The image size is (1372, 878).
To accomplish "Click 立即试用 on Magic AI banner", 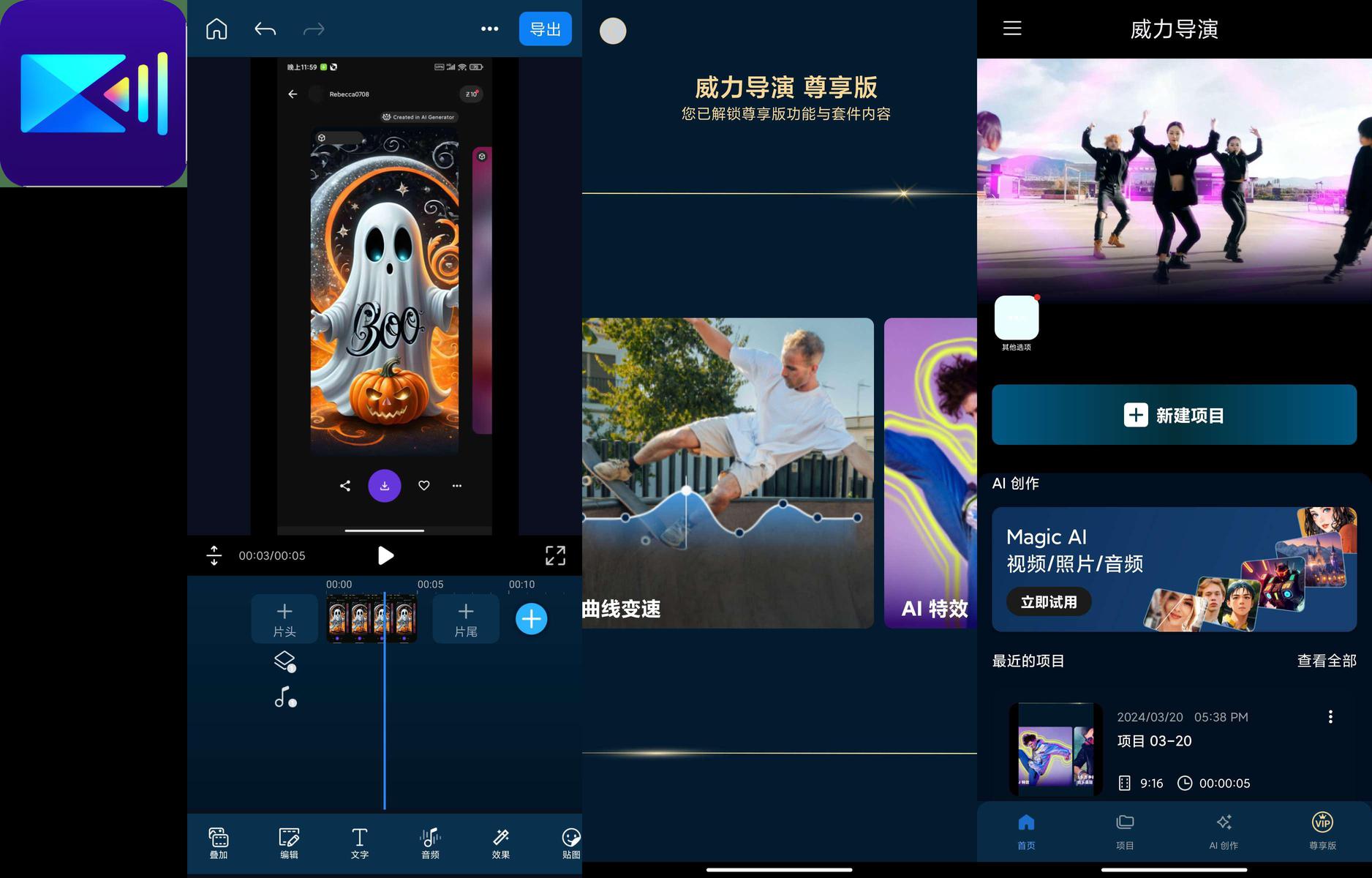I will 1049,602.
